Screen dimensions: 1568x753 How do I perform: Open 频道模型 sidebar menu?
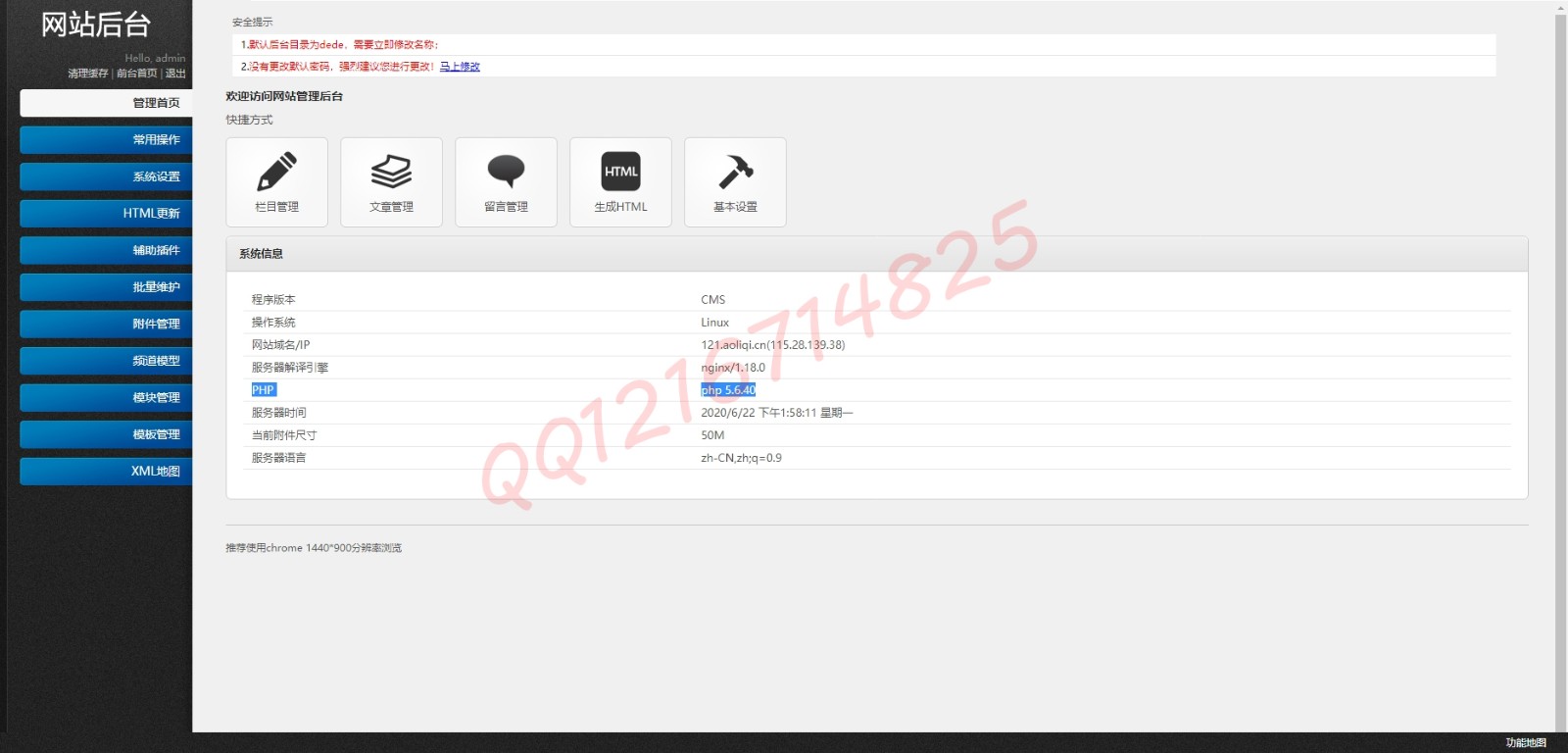click(x=106, y=361)
